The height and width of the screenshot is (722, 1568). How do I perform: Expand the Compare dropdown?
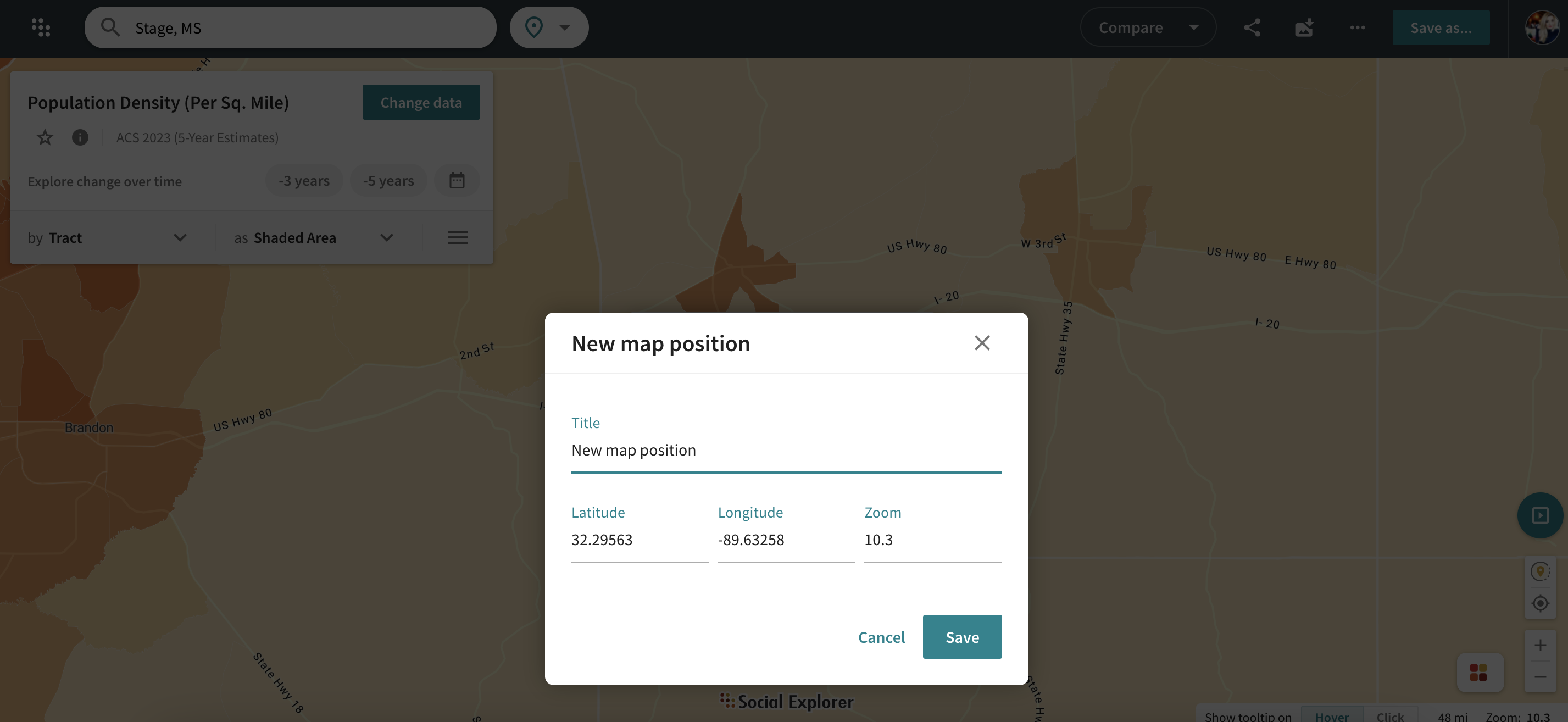coord(1147,27)
